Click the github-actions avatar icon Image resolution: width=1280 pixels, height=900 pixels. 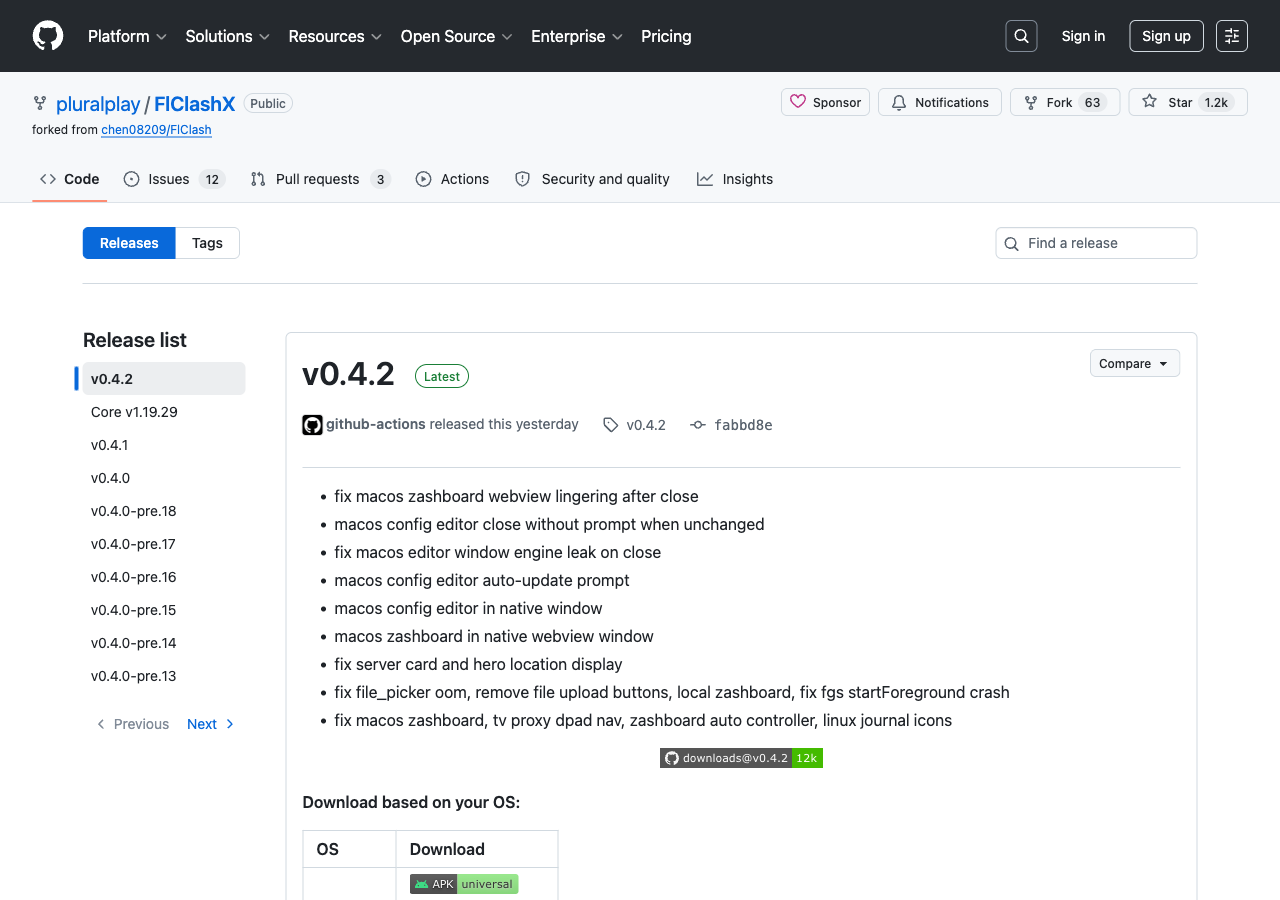click(x=312, y=425)
